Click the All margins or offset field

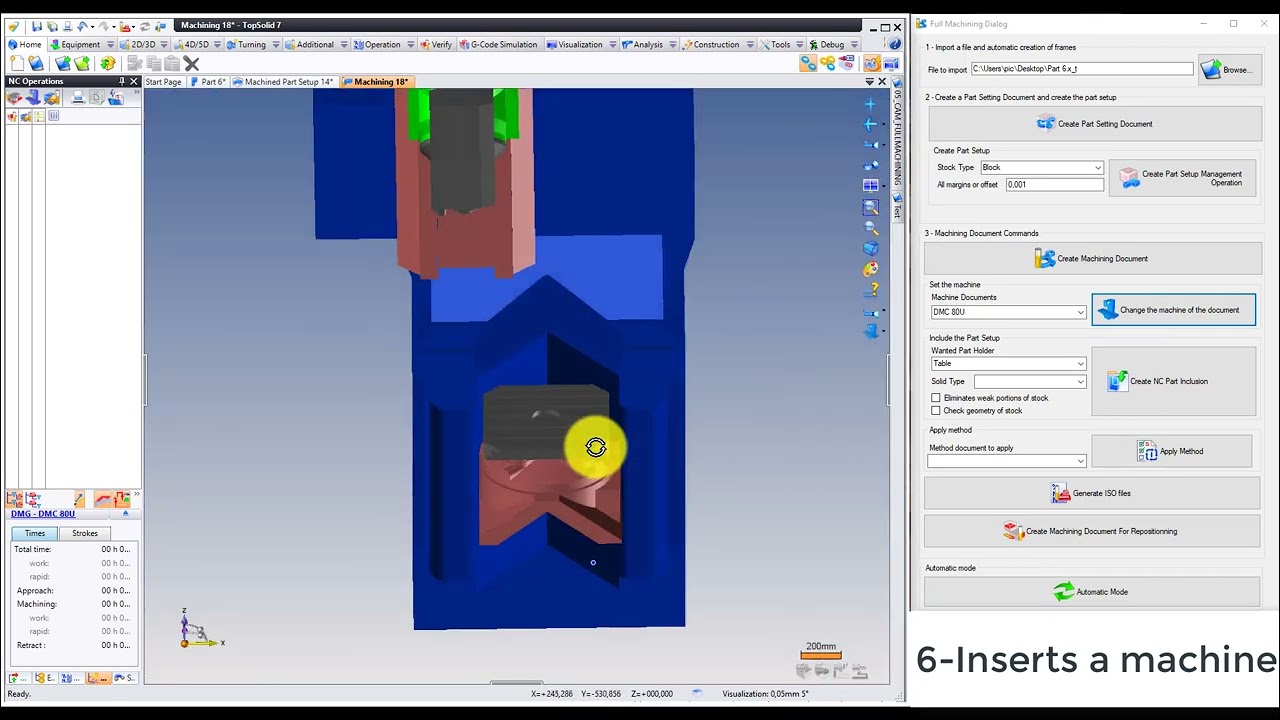click(x=1054, y=184)
